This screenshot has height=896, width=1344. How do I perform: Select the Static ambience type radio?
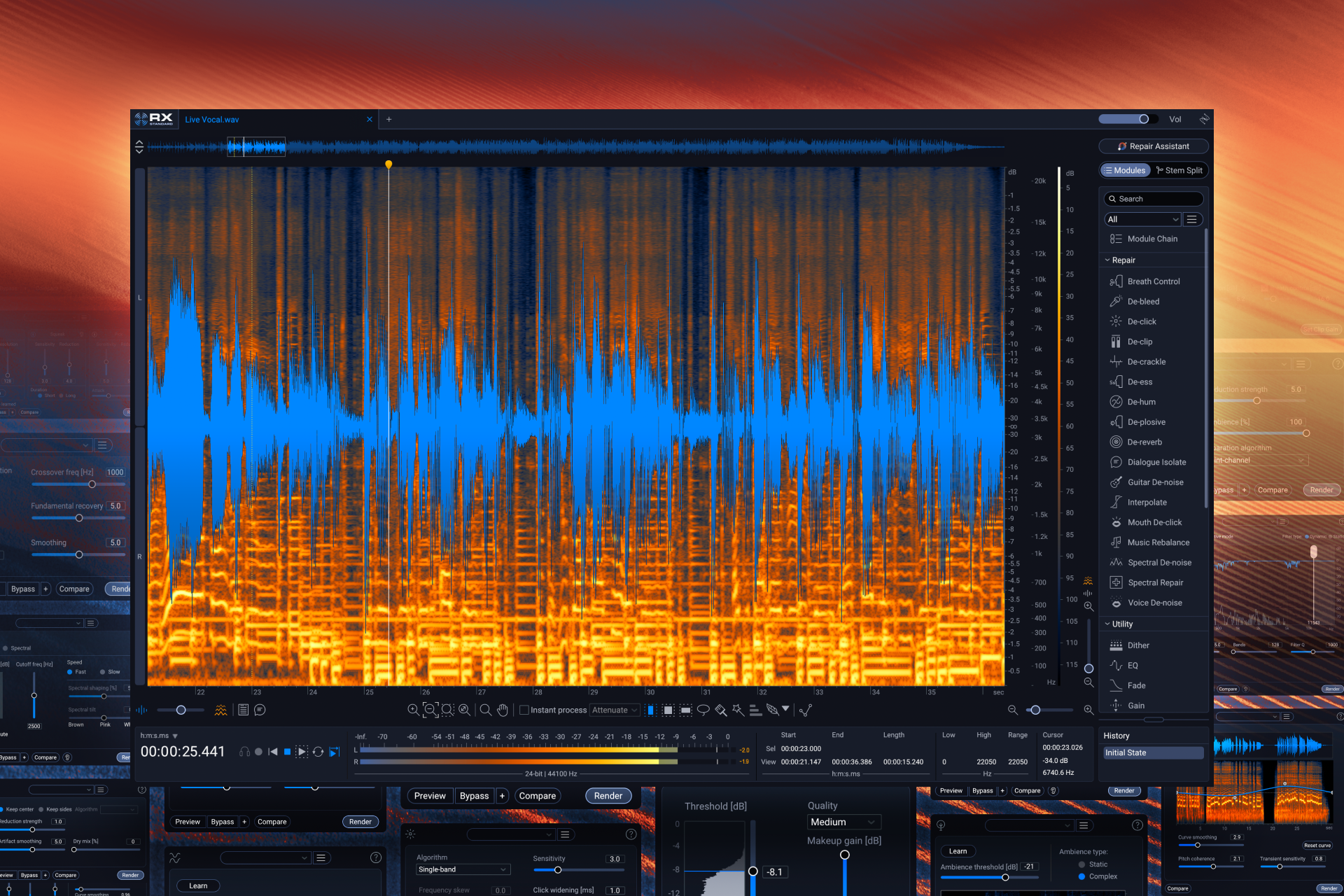pos(1082,864)
